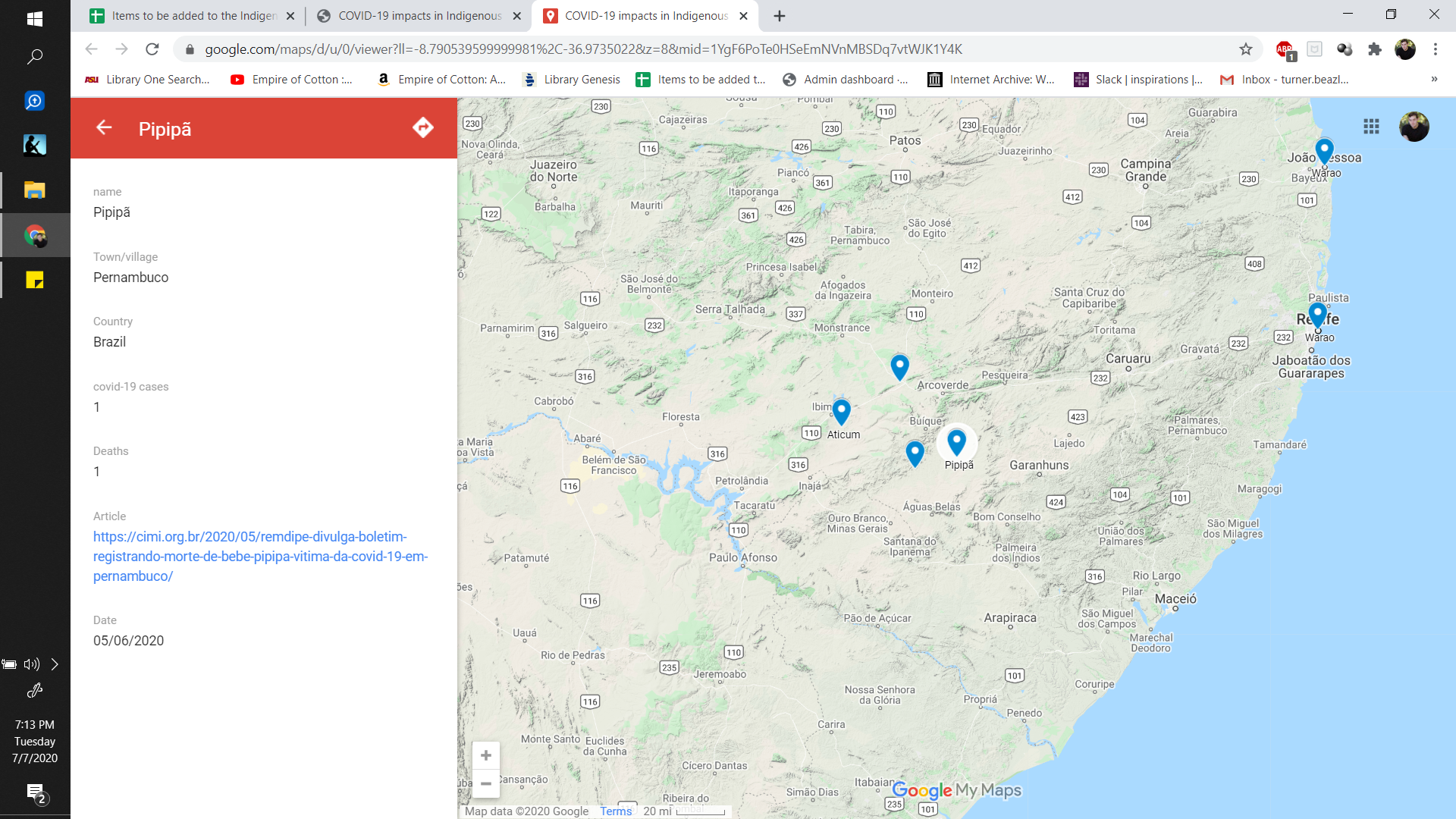Zoom out of the map
Screen dimensions: 1456x819
tap(486, 783)
